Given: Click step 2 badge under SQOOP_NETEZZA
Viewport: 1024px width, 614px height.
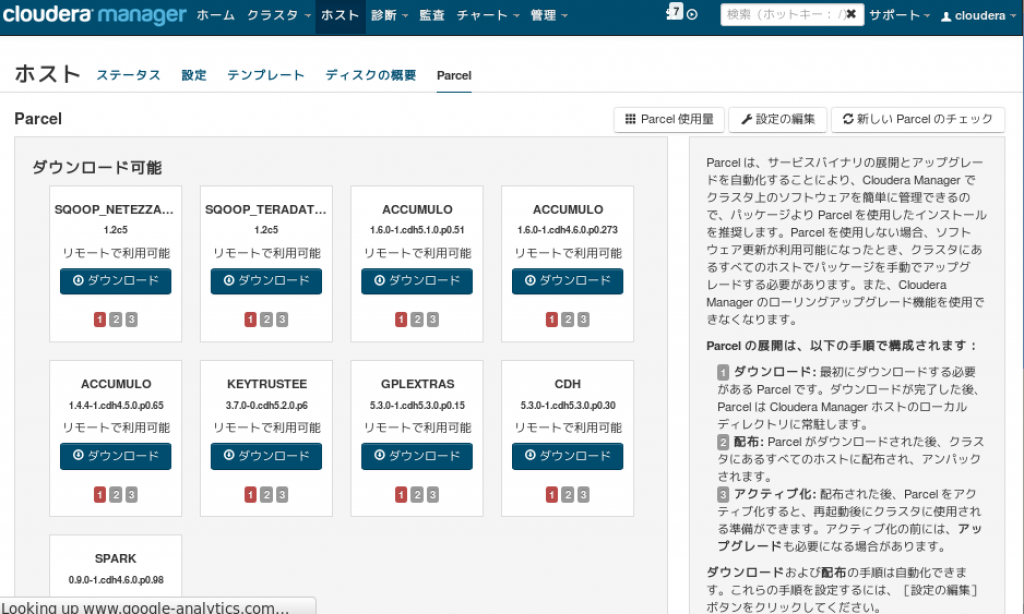Looking at the screenshot, I should point(116,319).
